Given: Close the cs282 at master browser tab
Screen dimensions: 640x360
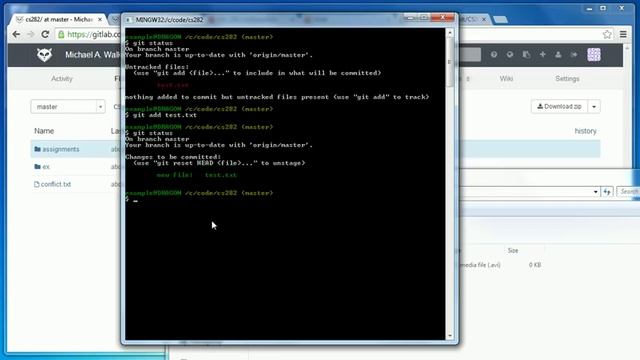Looking at the screenshot, I should (x=100, y=19).
